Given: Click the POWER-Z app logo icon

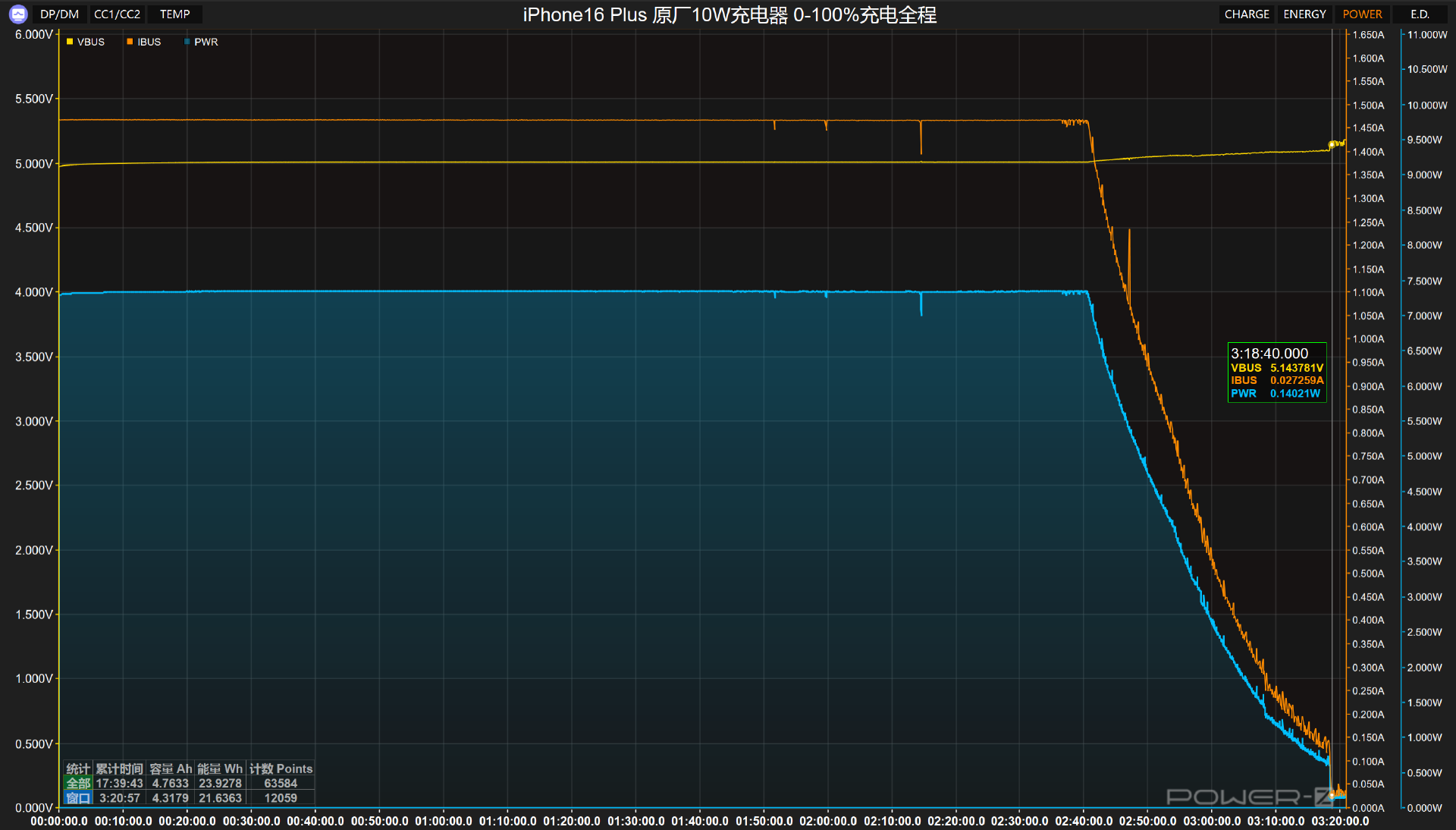Looking at the screenshot, I should click(18, 14).
